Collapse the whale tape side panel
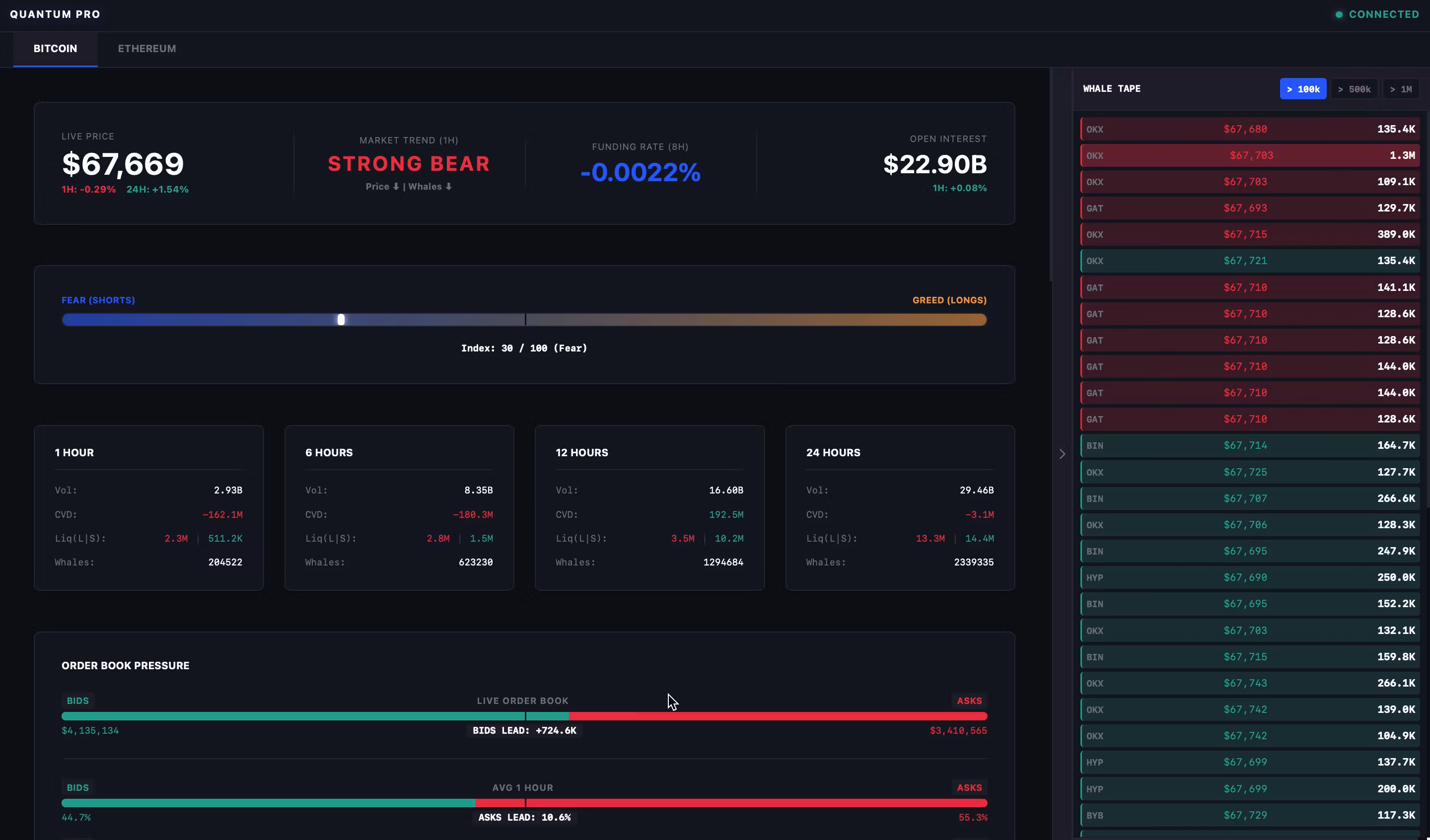Screen dimensions: 1430x840 [x=1062, y=453]
